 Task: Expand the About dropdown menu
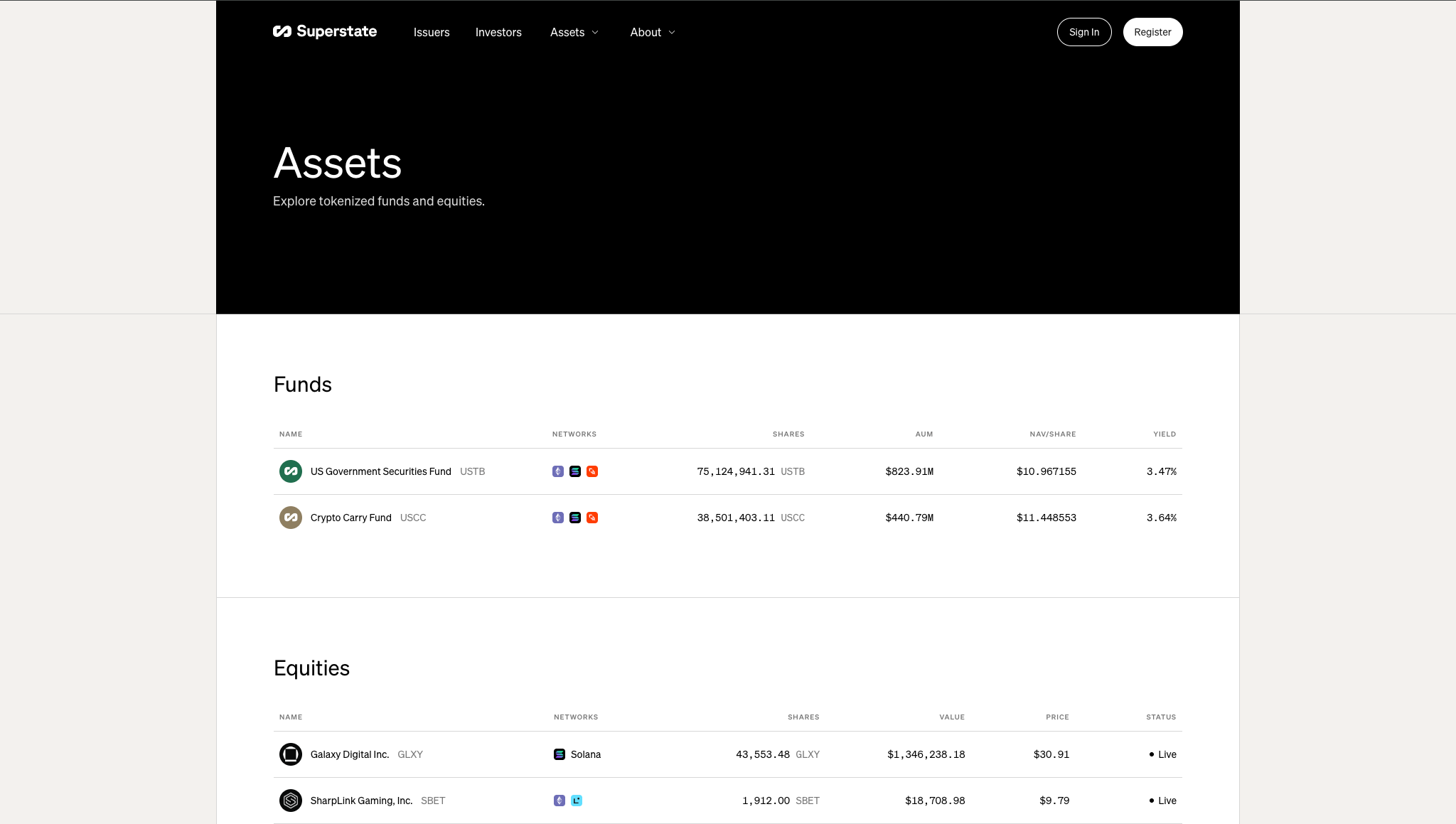click(646, 32)
